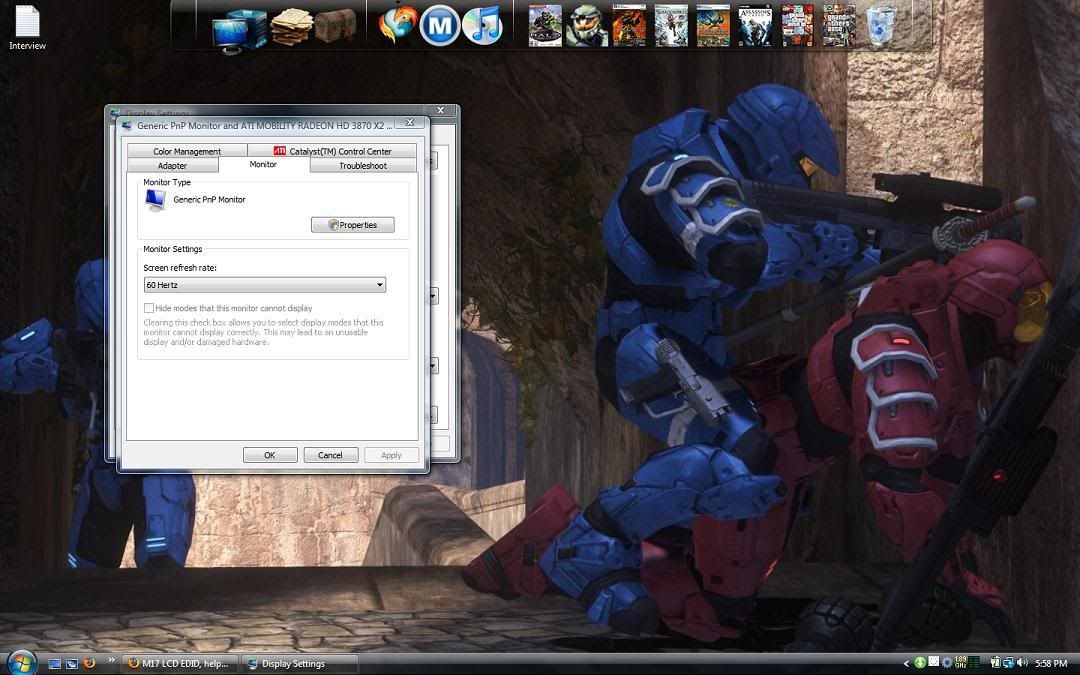This screenshot has height=675, width=1080.
Task: Switch to M17 LCD EDID taskbar window
Action: coord(180,664)
